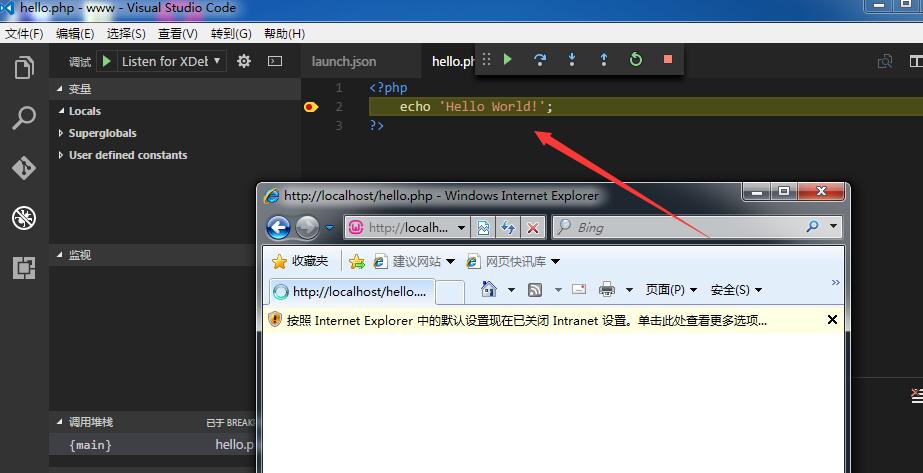Open 建议网站 link in IE favorites bar
Image resolution: width=923 pixels, height=473 pixels.
[414, 261]
